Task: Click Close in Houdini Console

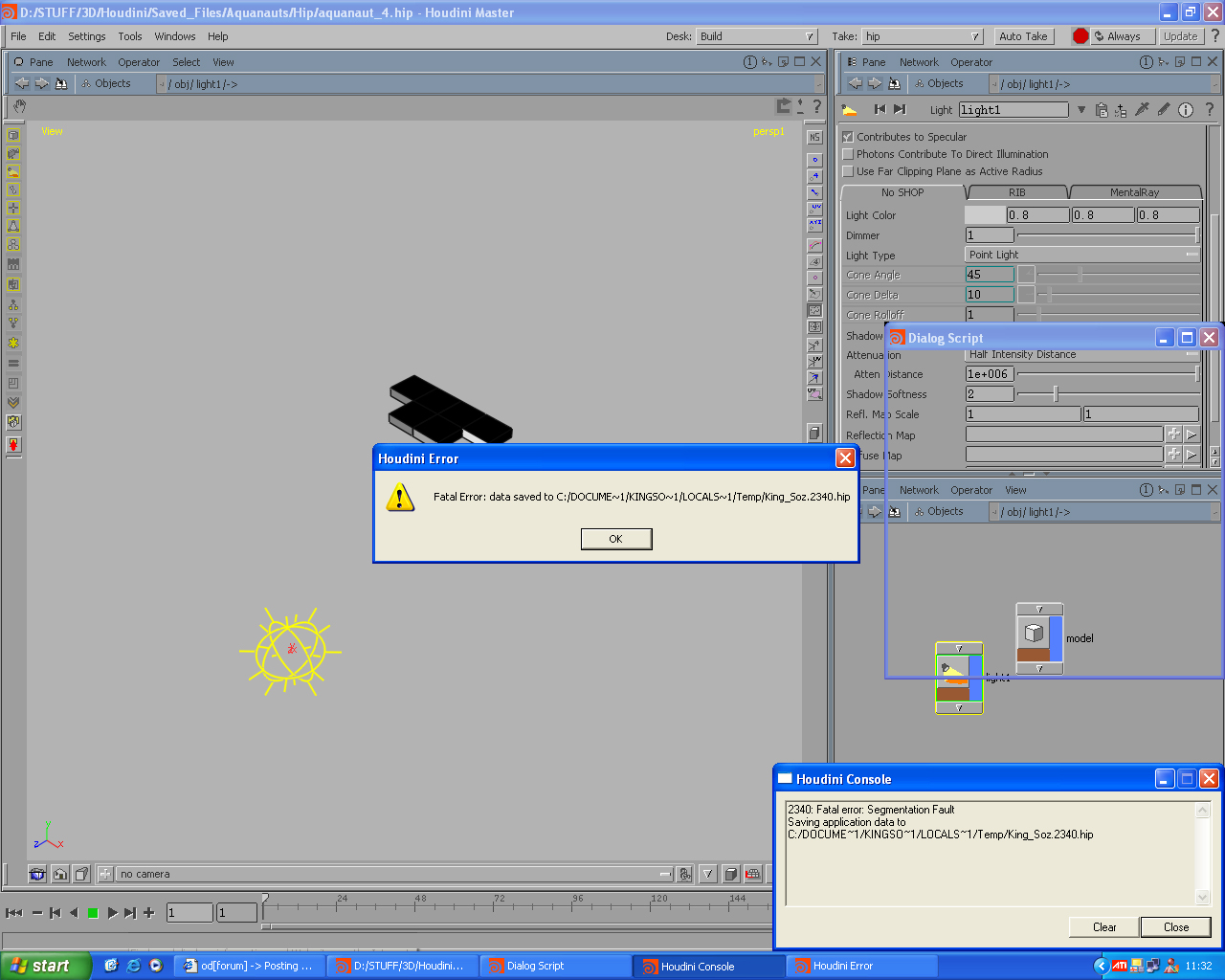Action: [x=1176, y=926]
